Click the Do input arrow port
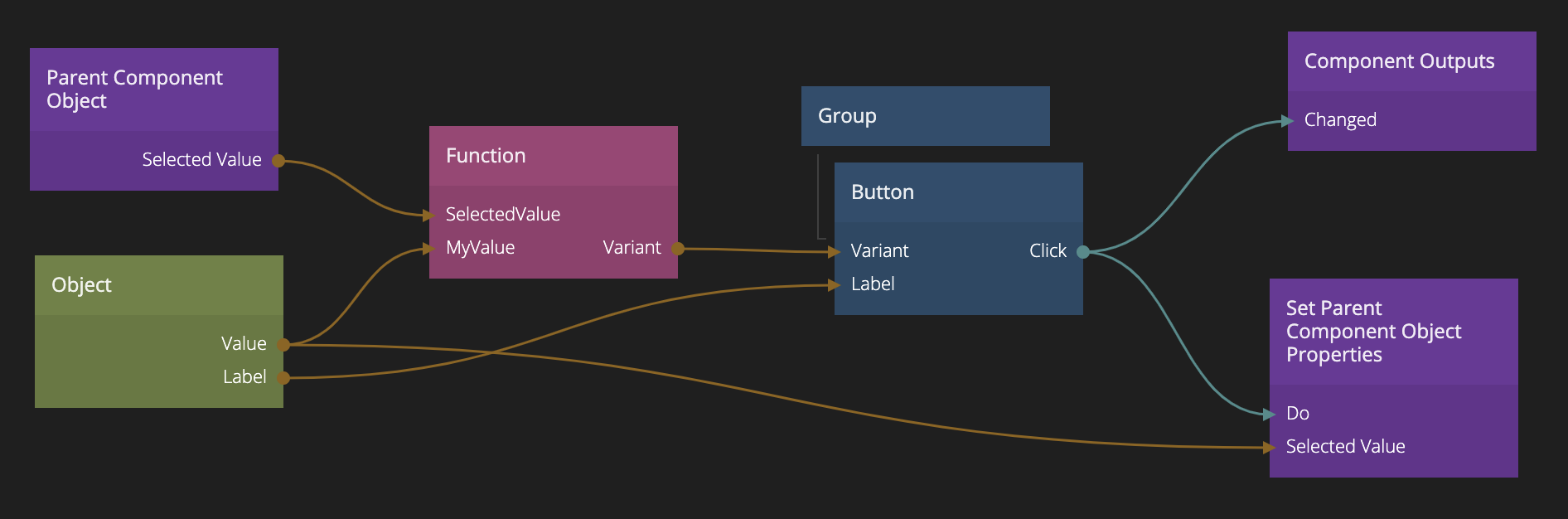1568x519 pixels. 1269,414
